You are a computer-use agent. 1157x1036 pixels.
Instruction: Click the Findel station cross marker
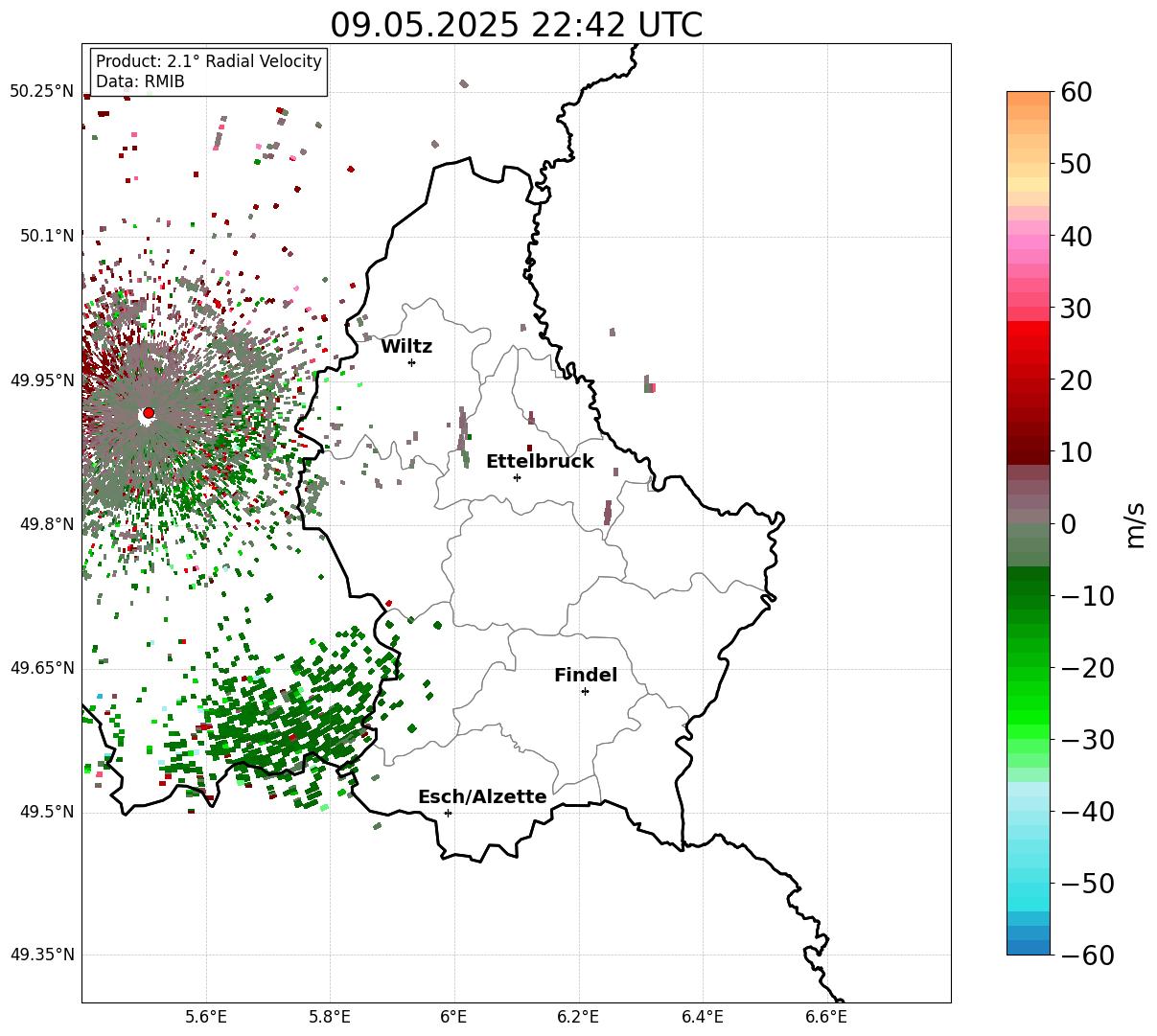585,691
